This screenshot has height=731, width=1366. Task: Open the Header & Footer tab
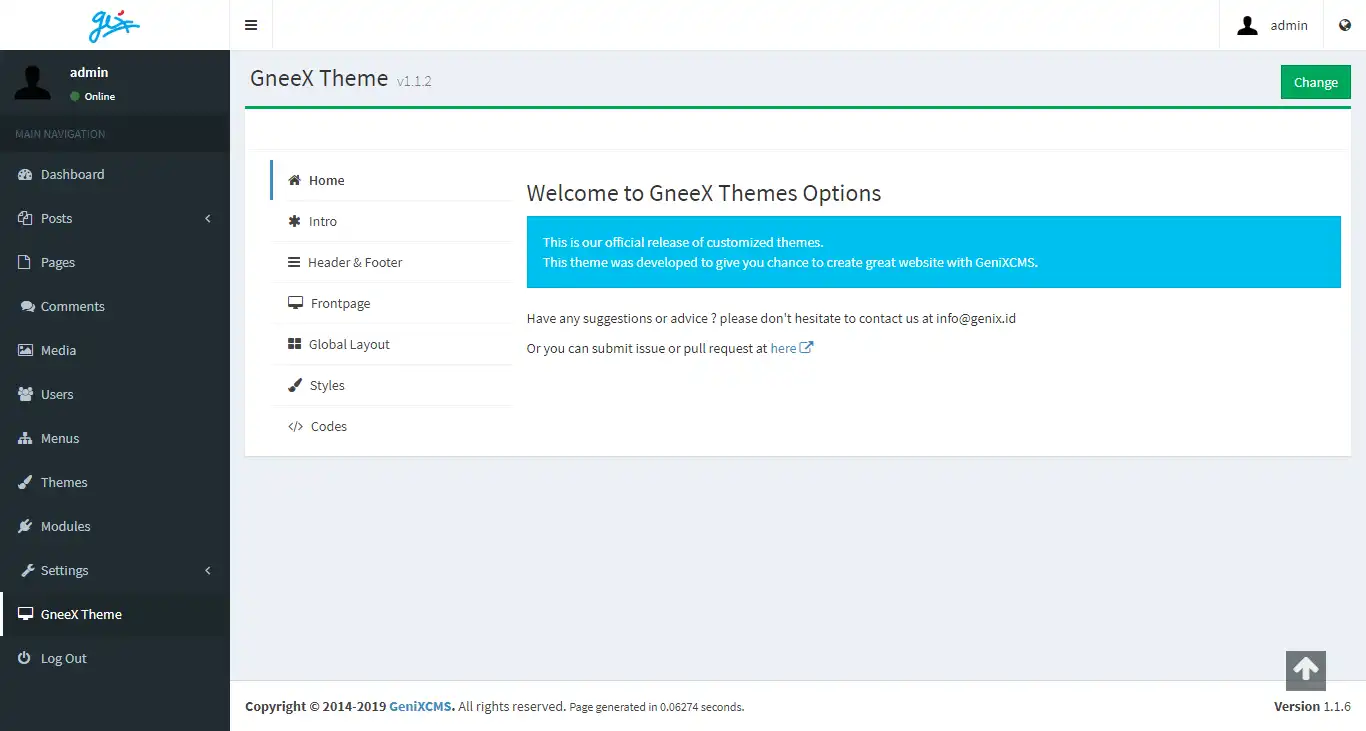(355, 262)
